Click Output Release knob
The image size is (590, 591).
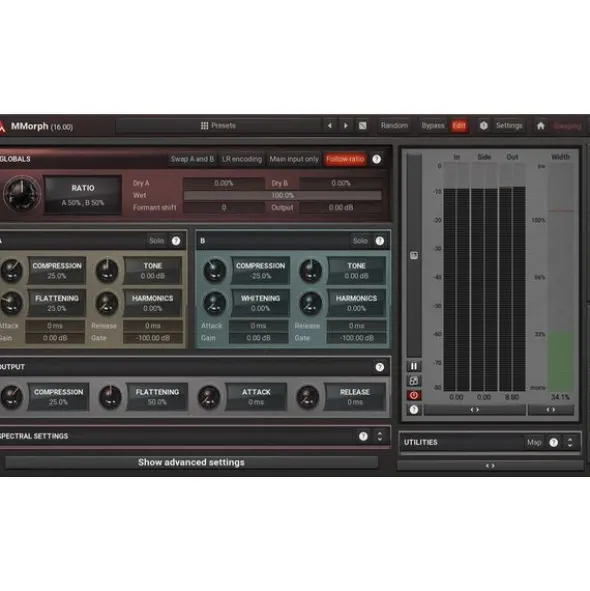tap(308, 397)
